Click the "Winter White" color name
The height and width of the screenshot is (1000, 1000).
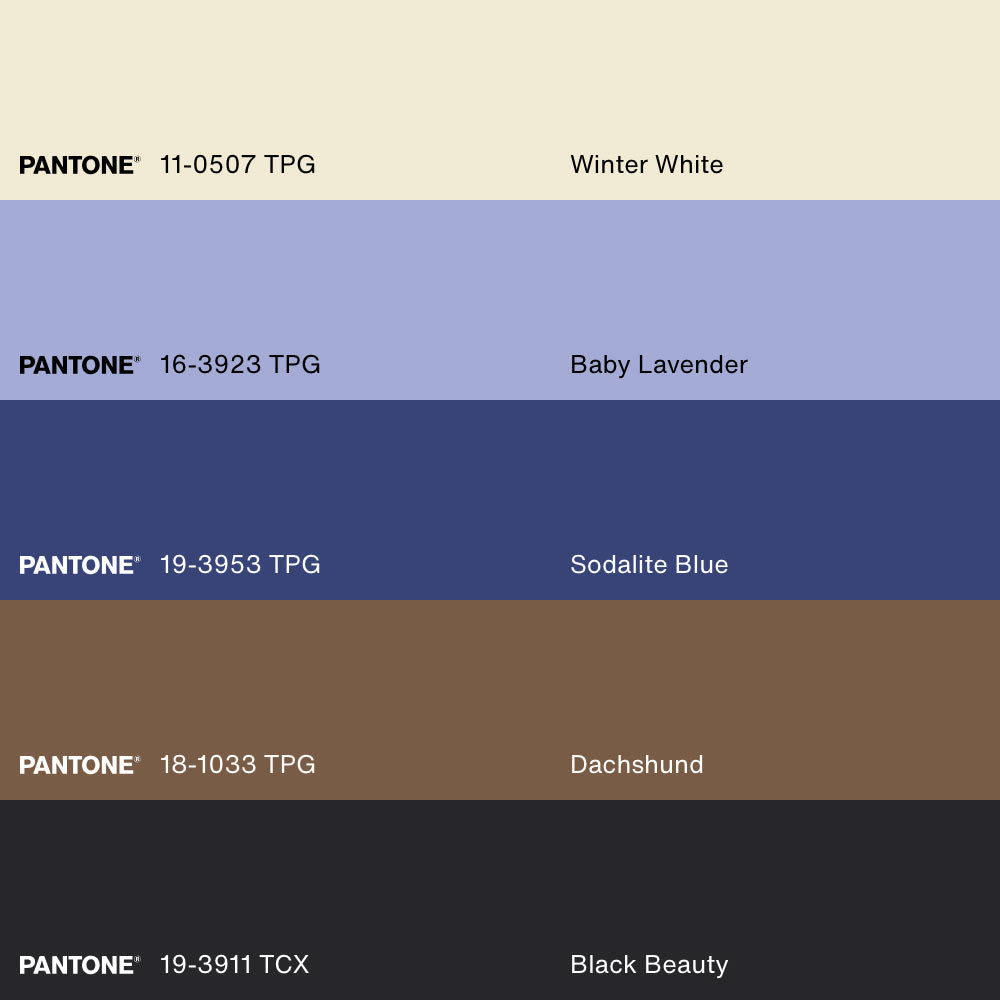point(646,165)
